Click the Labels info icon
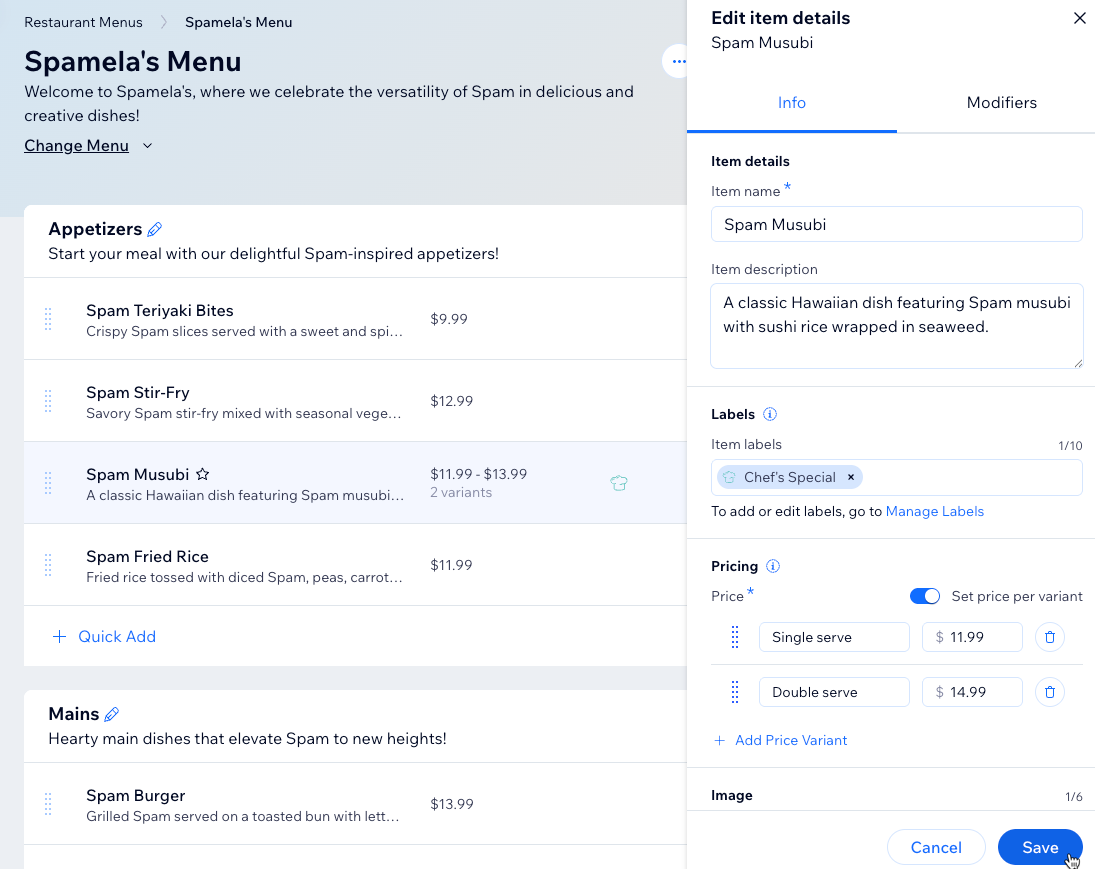This screenshot has width=1095, height=869. click(x=770, y=414)
